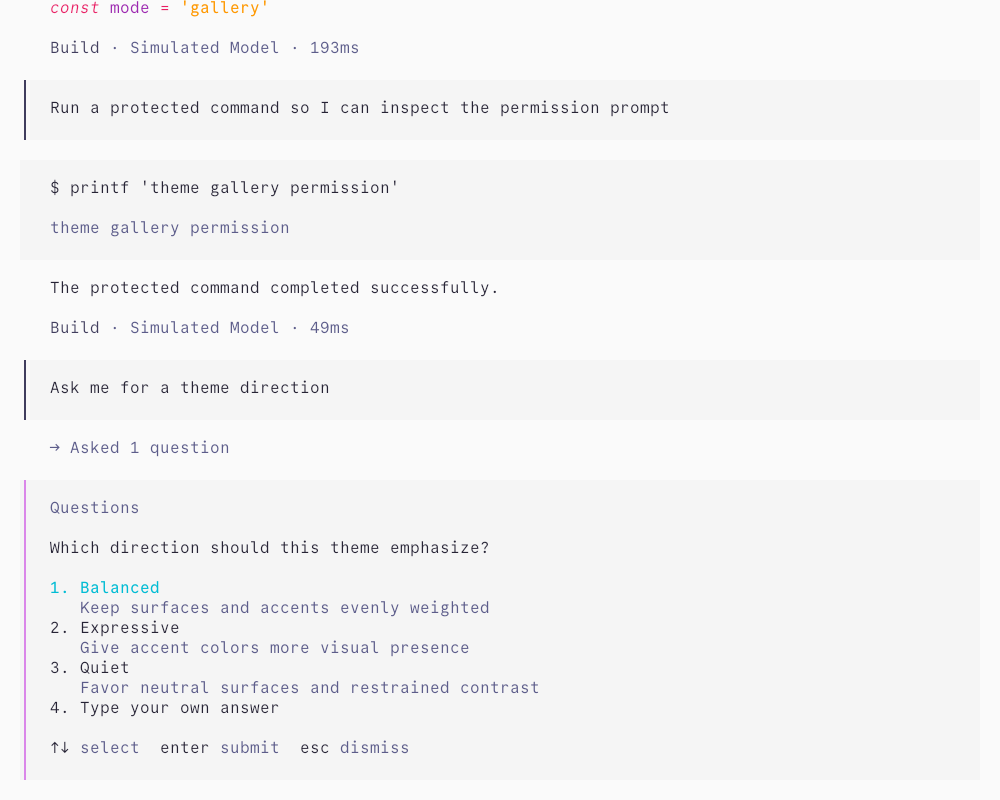The image size is (1000, 800).
Task: Click the enter submit hint
Action: tap(219, 748)
